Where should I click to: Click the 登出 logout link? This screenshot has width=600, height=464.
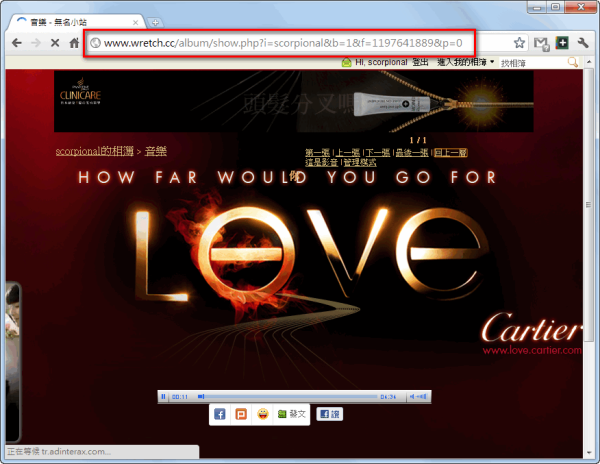point(420,62)
